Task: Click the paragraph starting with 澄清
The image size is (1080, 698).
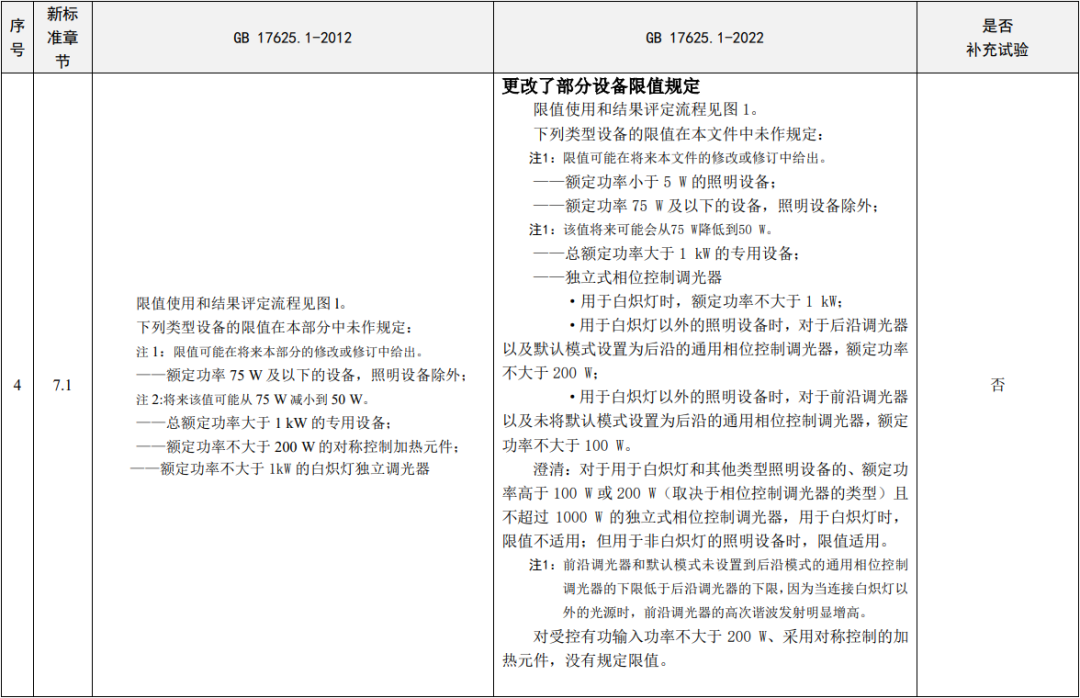Action: coord(705,516)
